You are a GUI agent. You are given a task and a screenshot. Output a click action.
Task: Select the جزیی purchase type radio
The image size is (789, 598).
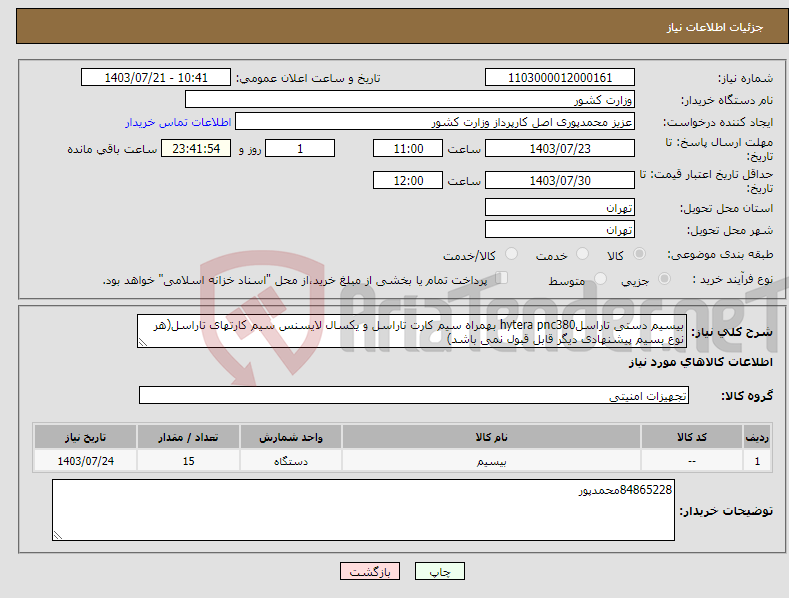pos(664,278)
